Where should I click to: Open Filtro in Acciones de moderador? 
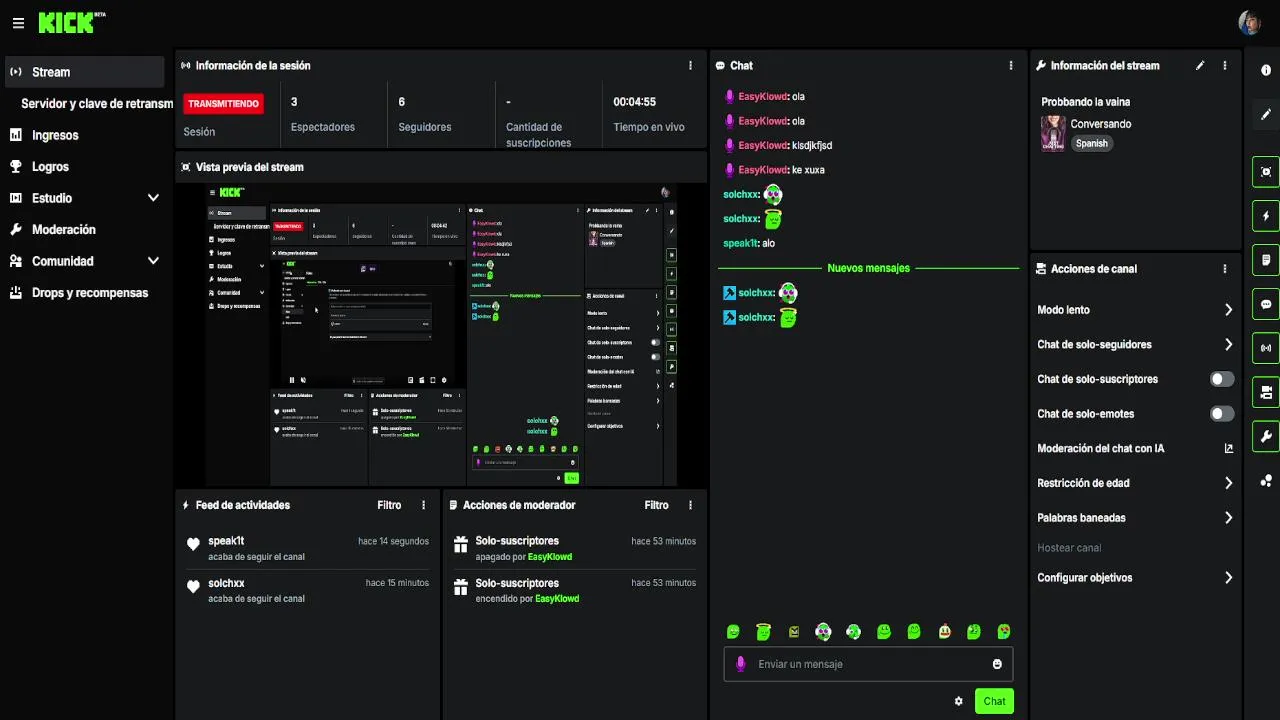pos(656,506)
